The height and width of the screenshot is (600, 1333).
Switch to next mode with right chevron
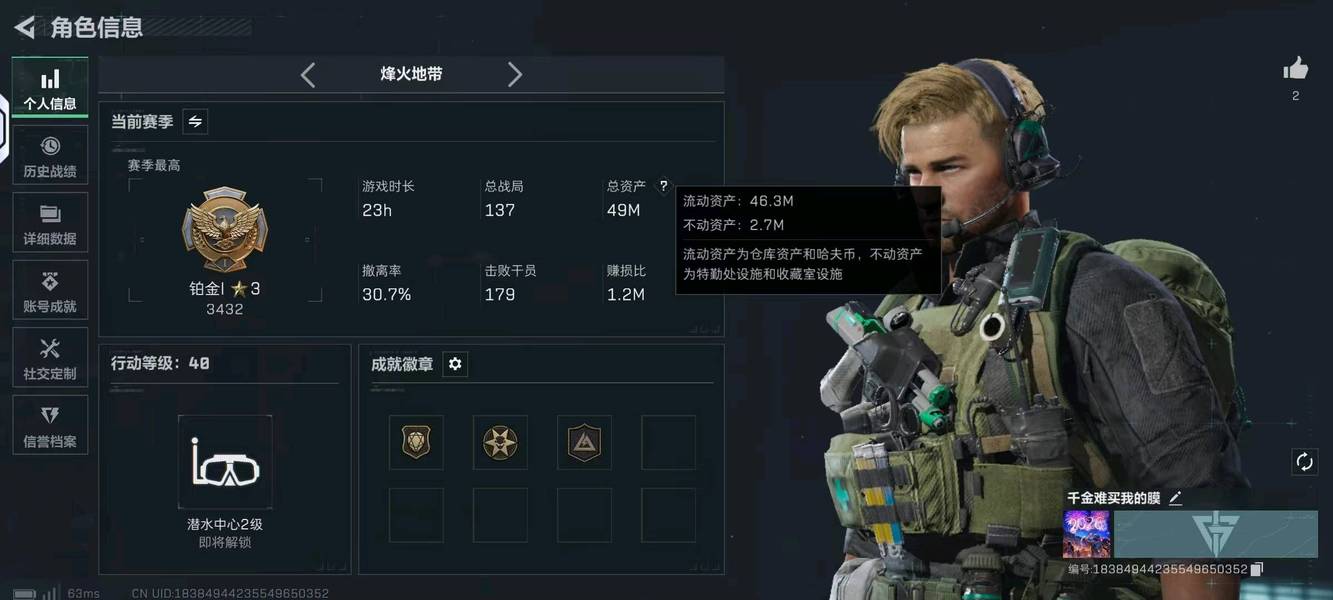[514, 74]
